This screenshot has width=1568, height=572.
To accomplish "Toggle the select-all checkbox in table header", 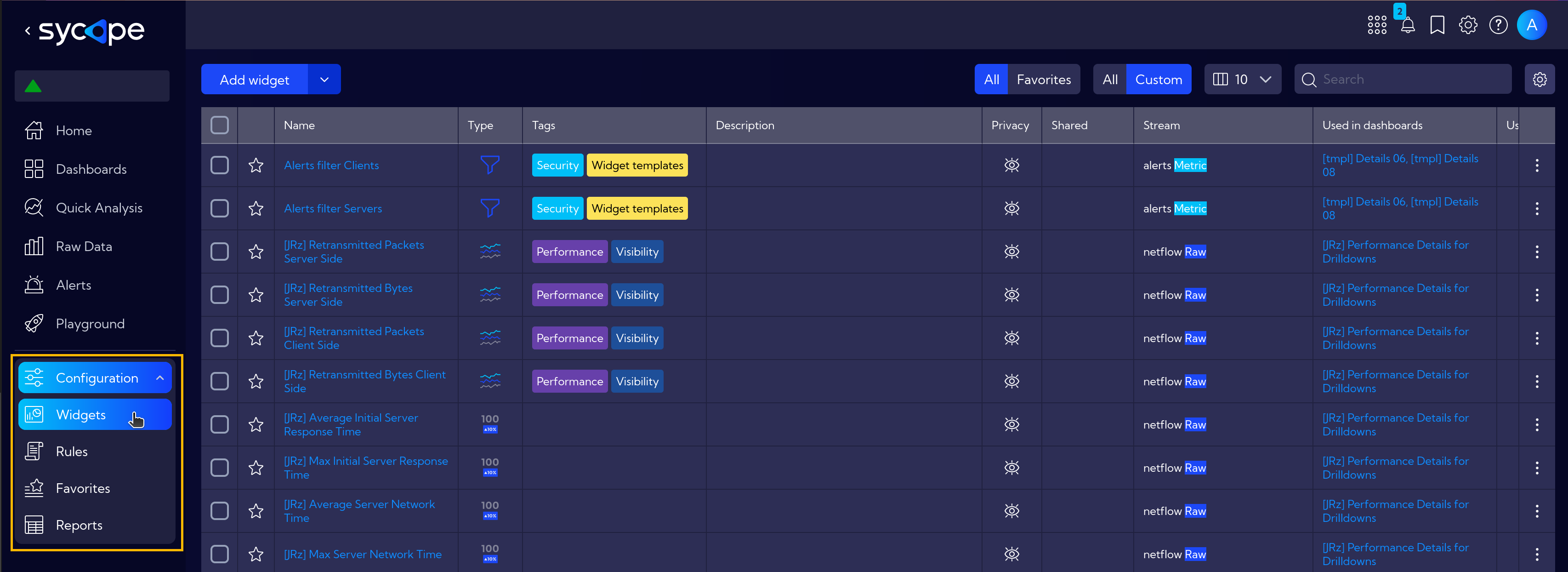I will tap(219, 125).
